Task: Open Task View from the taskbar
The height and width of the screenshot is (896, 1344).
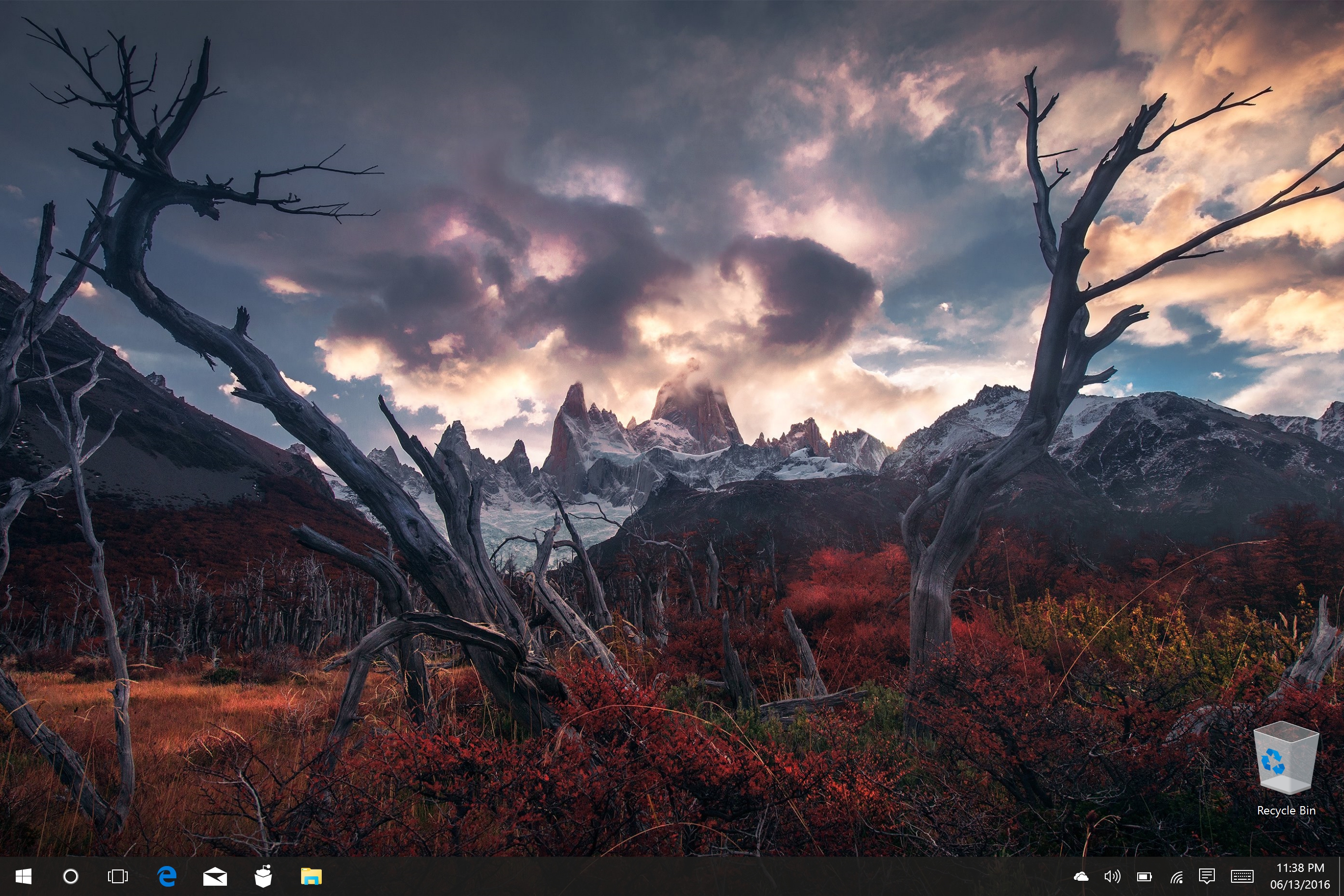Action: (118, 876)
